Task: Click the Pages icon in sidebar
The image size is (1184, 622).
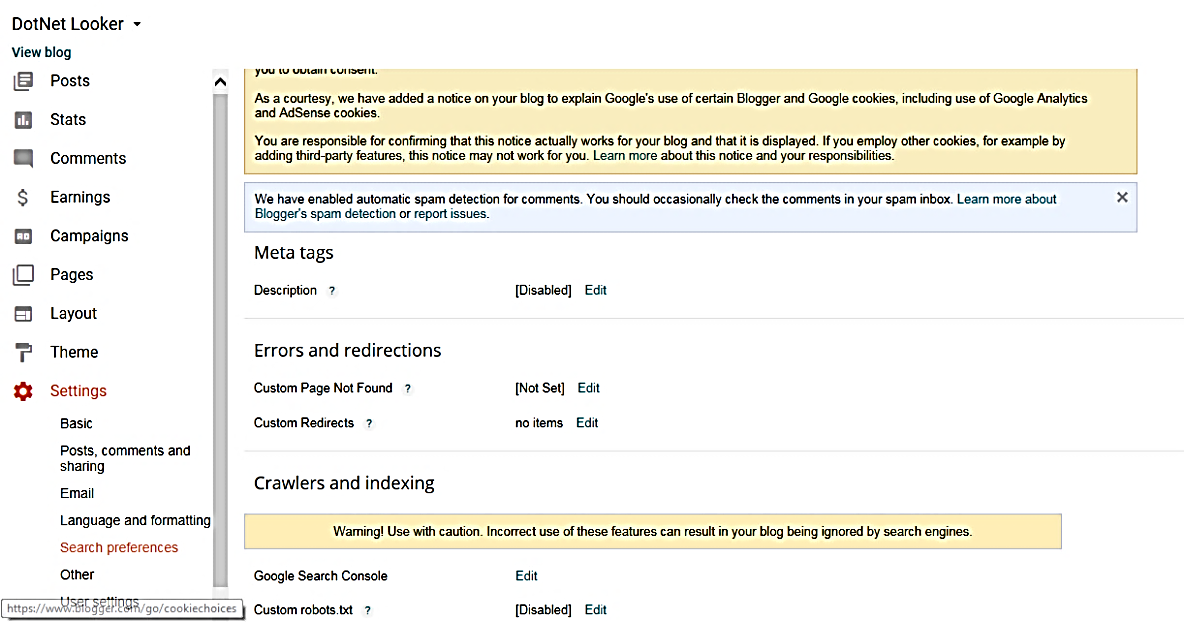Action: [x=23, y=275]
